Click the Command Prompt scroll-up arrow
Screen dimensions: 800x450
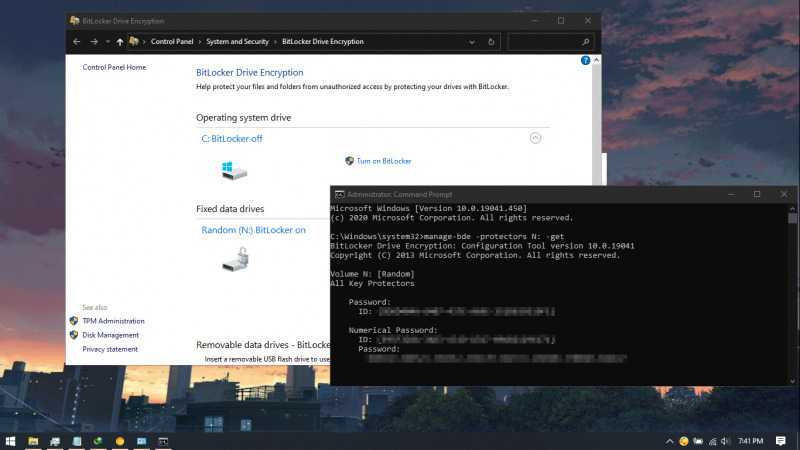click(x=792, y=208)
